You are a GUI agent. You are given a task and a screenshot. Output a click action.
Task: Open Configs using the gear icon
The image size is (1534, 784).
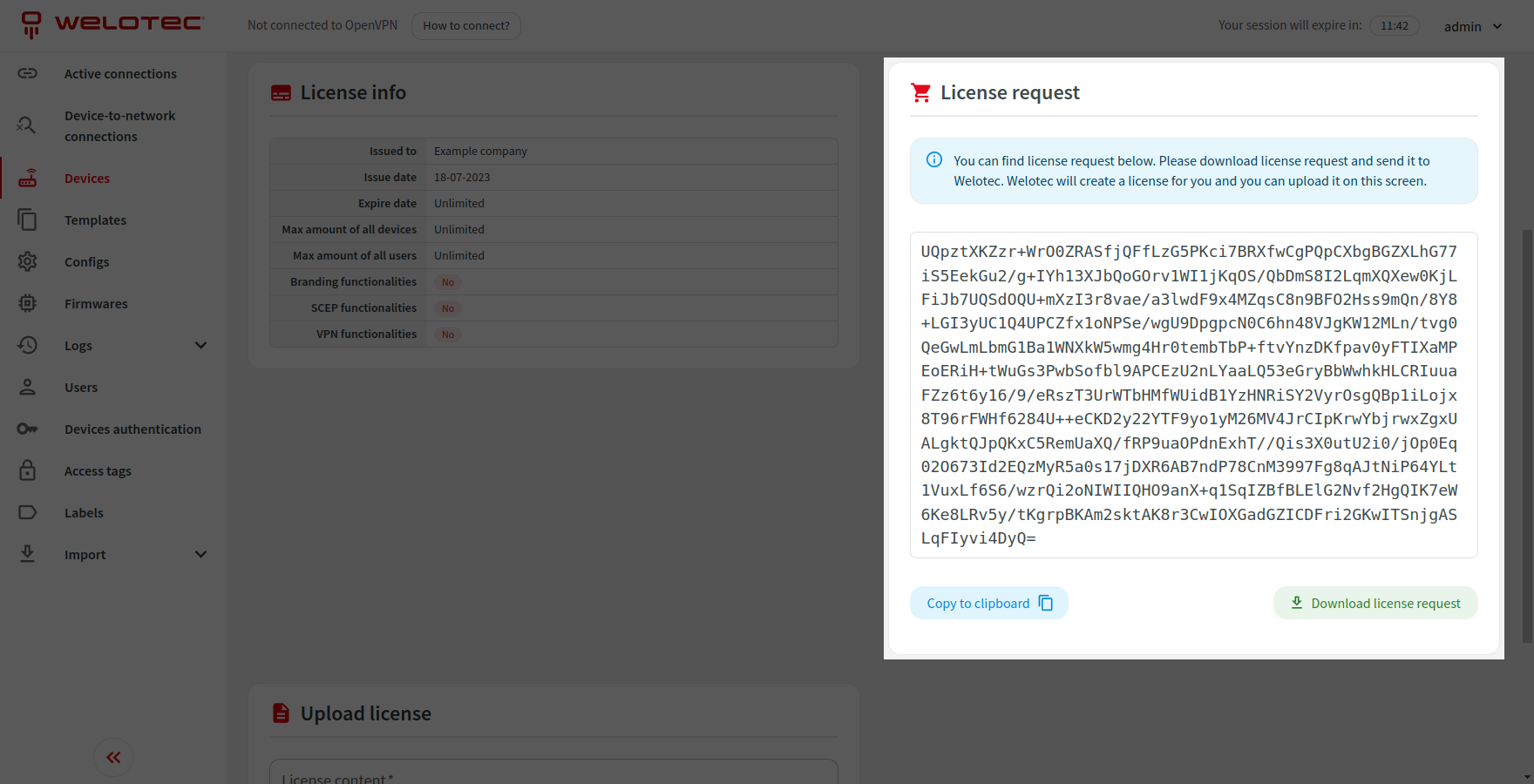(x=27, y=261)
